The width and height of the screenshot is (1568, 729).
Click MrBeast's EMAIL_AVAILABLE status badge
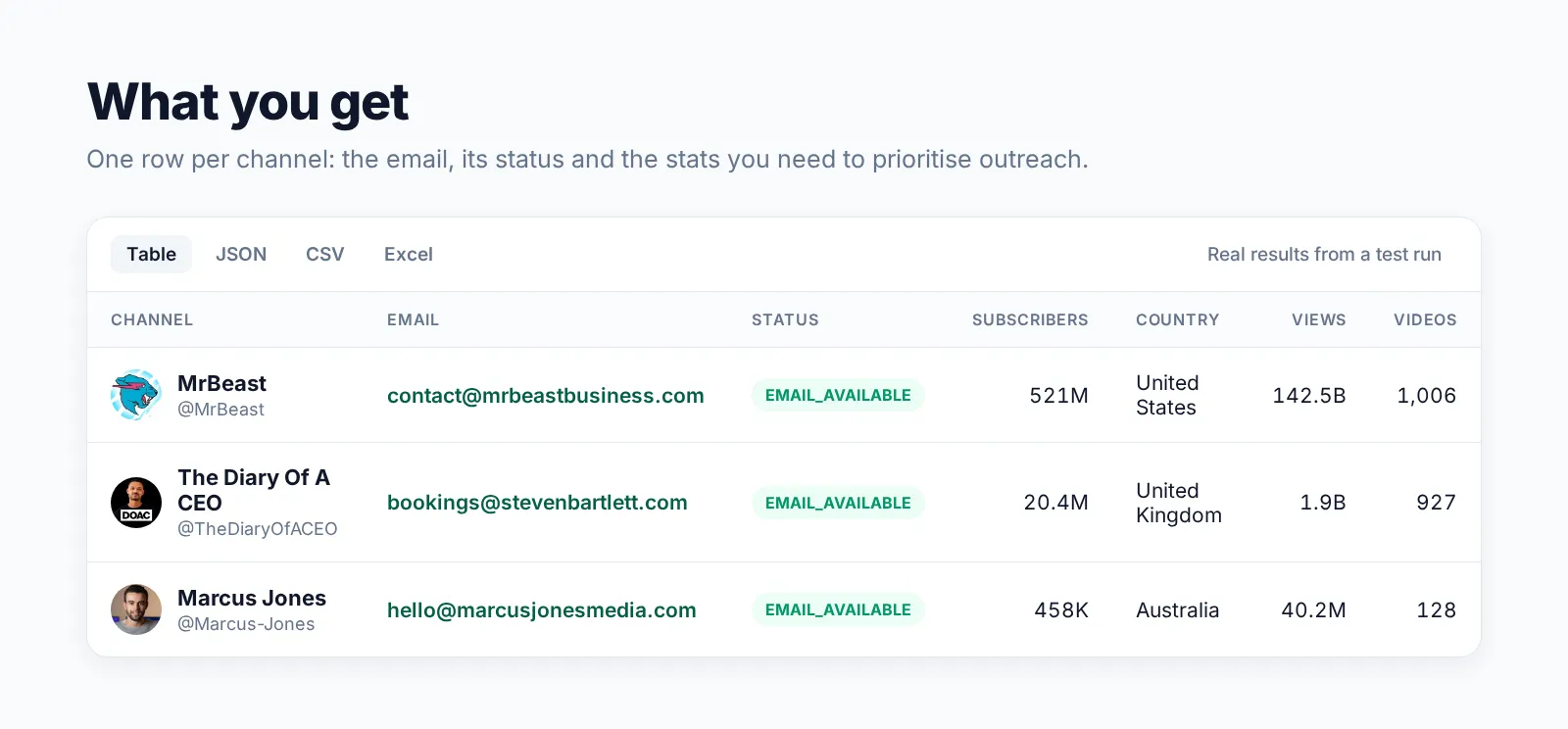[838, 395]
